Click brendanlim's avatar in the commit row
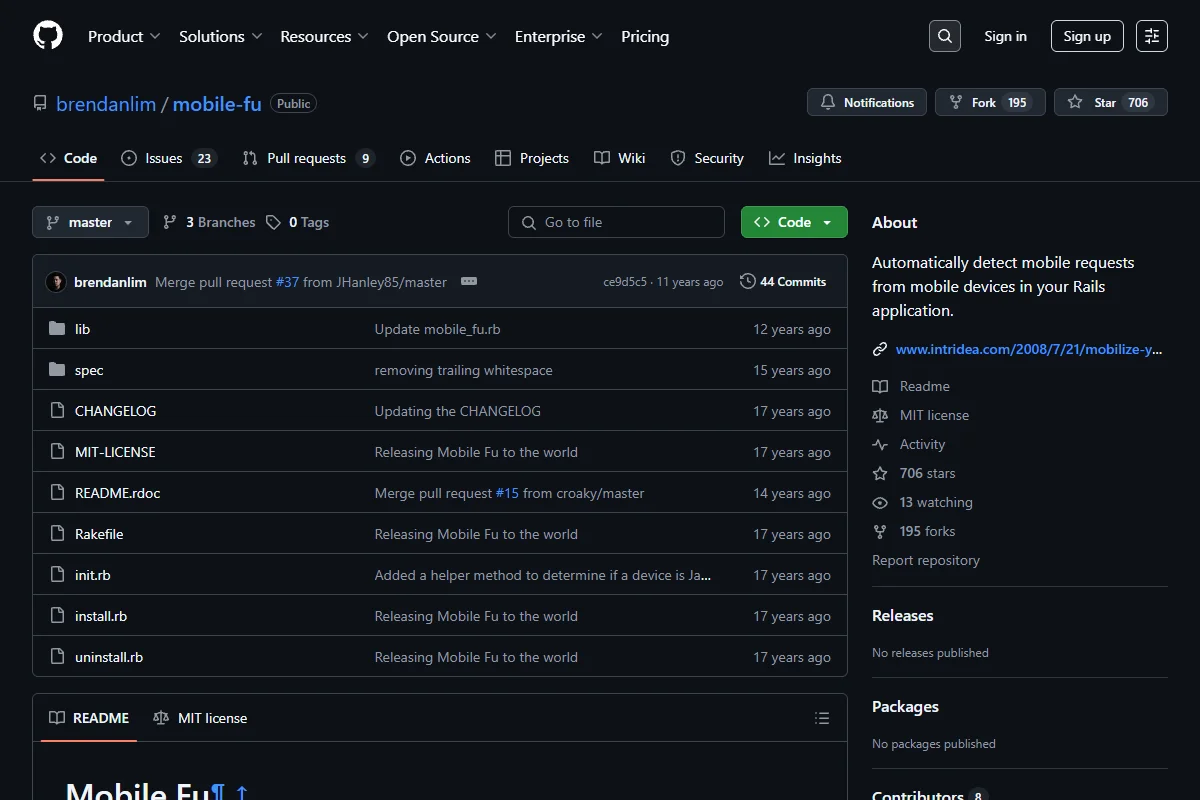This screenshot has height=800, width=1200. tap(56, 282)
